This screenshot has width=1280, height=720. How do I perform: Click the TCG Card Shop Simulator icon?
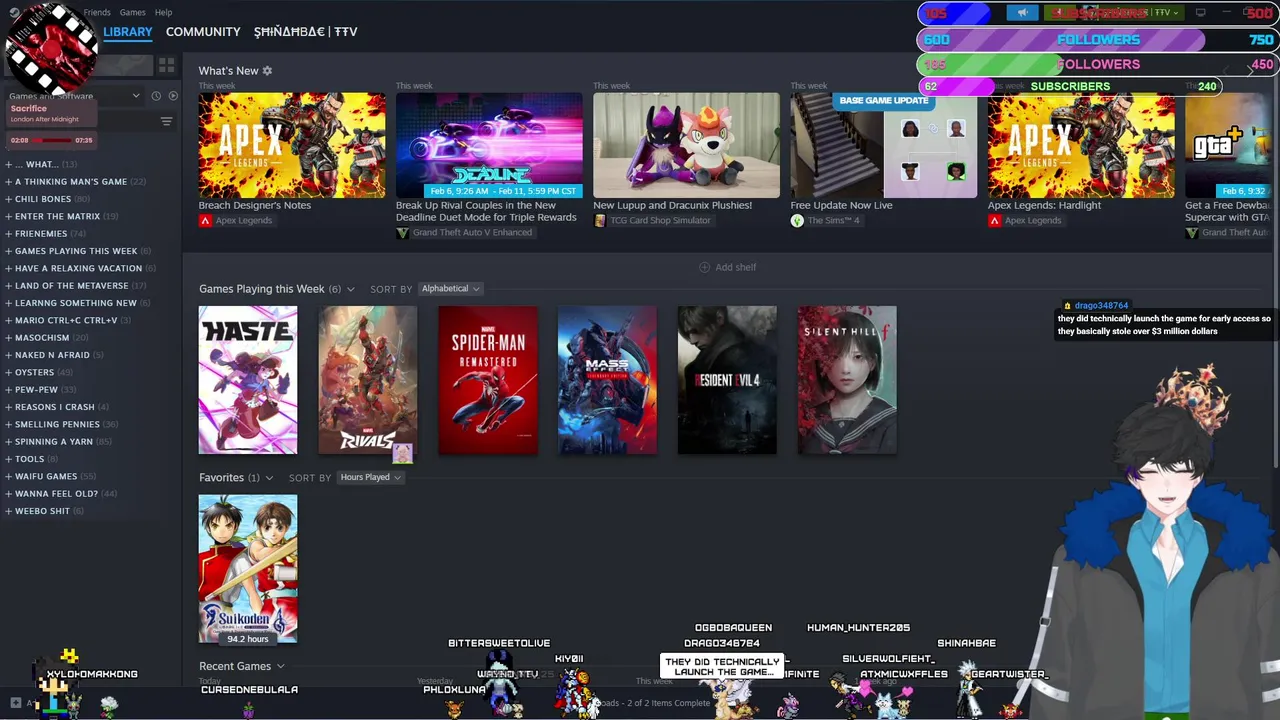point(600,220)
